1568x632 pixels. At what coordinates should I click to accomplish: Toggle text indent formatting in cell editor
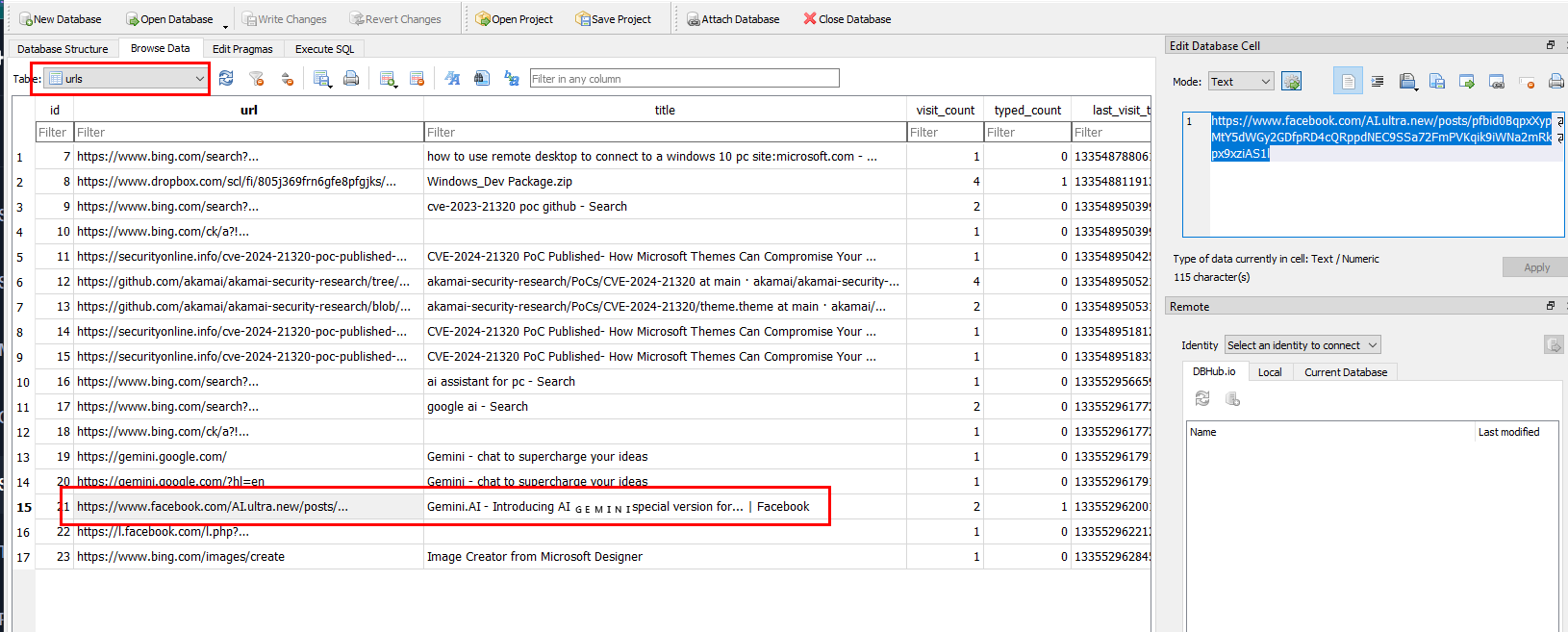pos(1378,82)
